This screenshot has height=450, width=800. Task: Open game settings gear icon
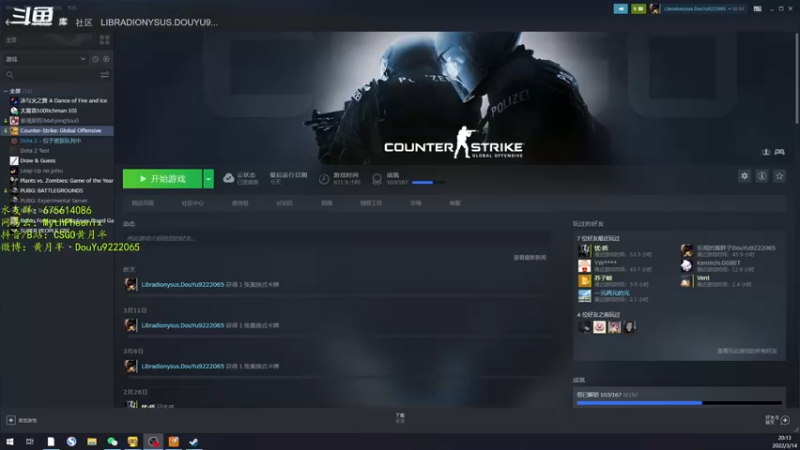coord(744,176)
